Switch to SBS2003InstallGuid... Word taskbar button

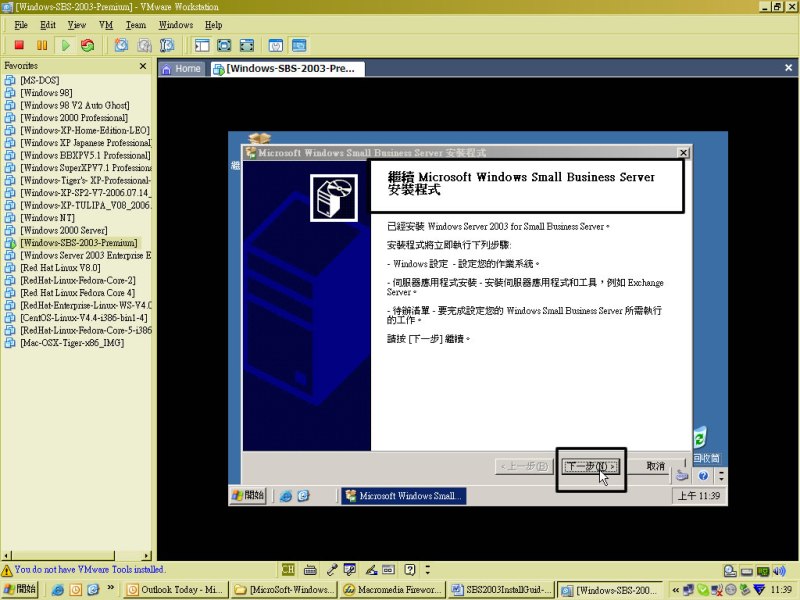pyautogui.click(x=503, y=590)
